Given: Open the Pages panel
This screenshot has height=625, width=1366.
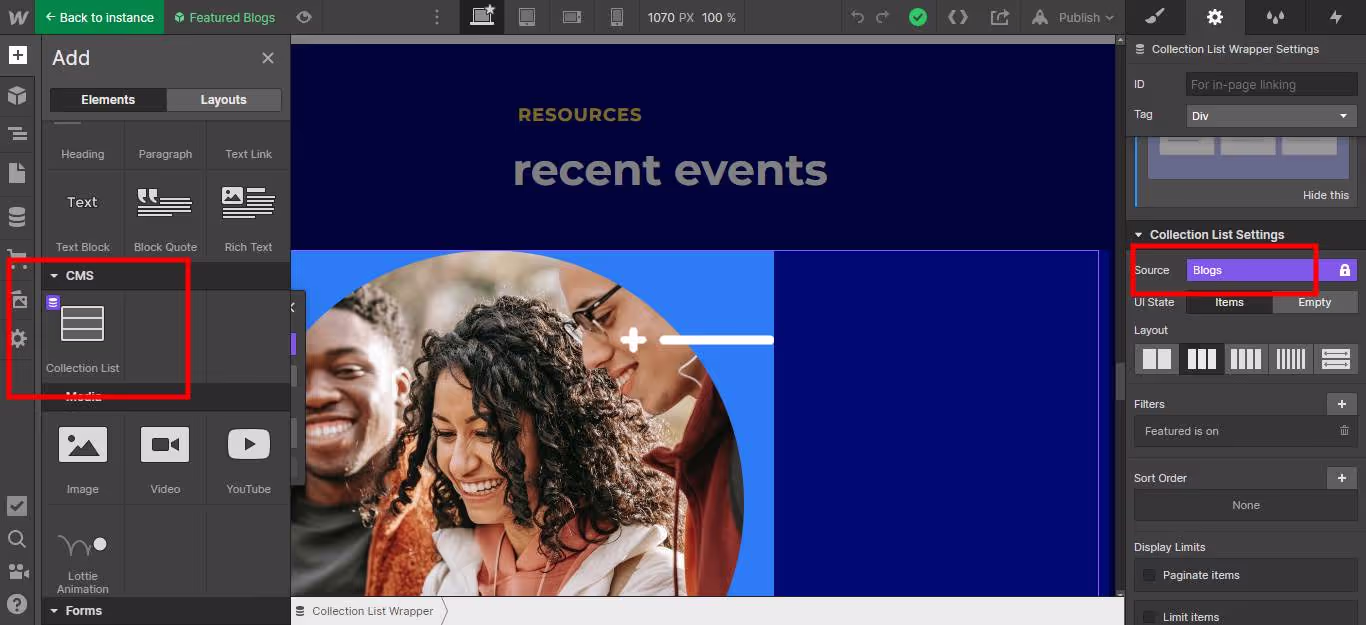Looking at the screenshot, I should (17, 173).
